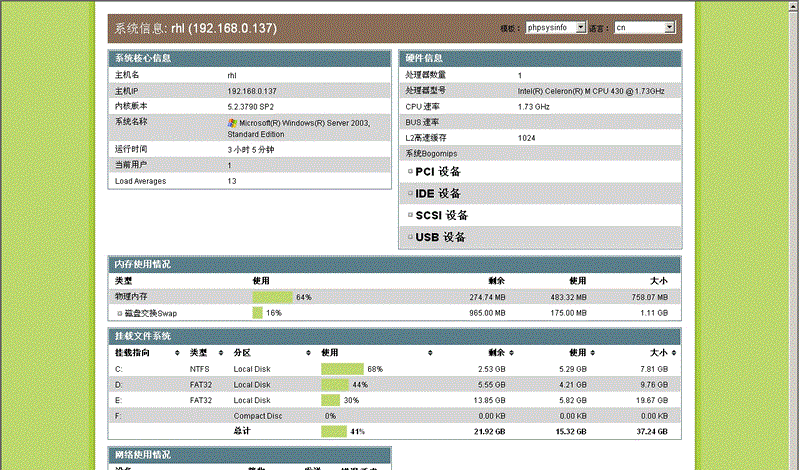The width and height of the screenshot is (800, 470).
Task: Open the 语言 language dropdown showing cn
Action: coord(644,28)
